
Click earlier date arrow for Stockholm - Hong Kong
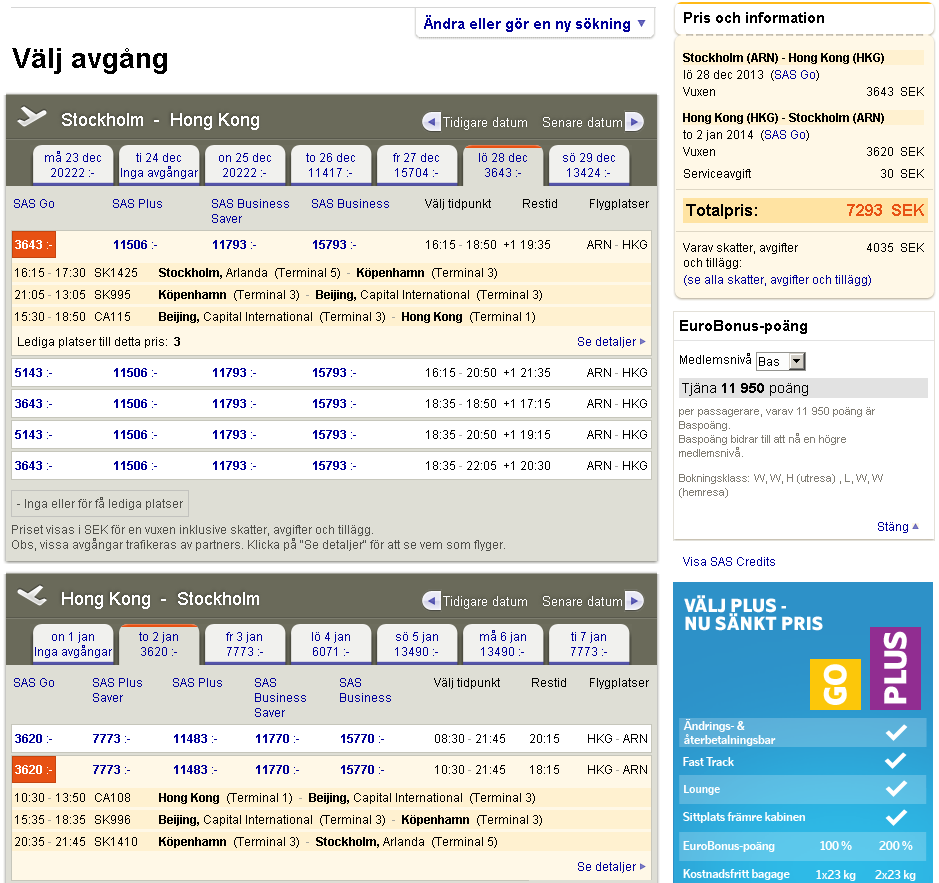[x=432, y=122]
